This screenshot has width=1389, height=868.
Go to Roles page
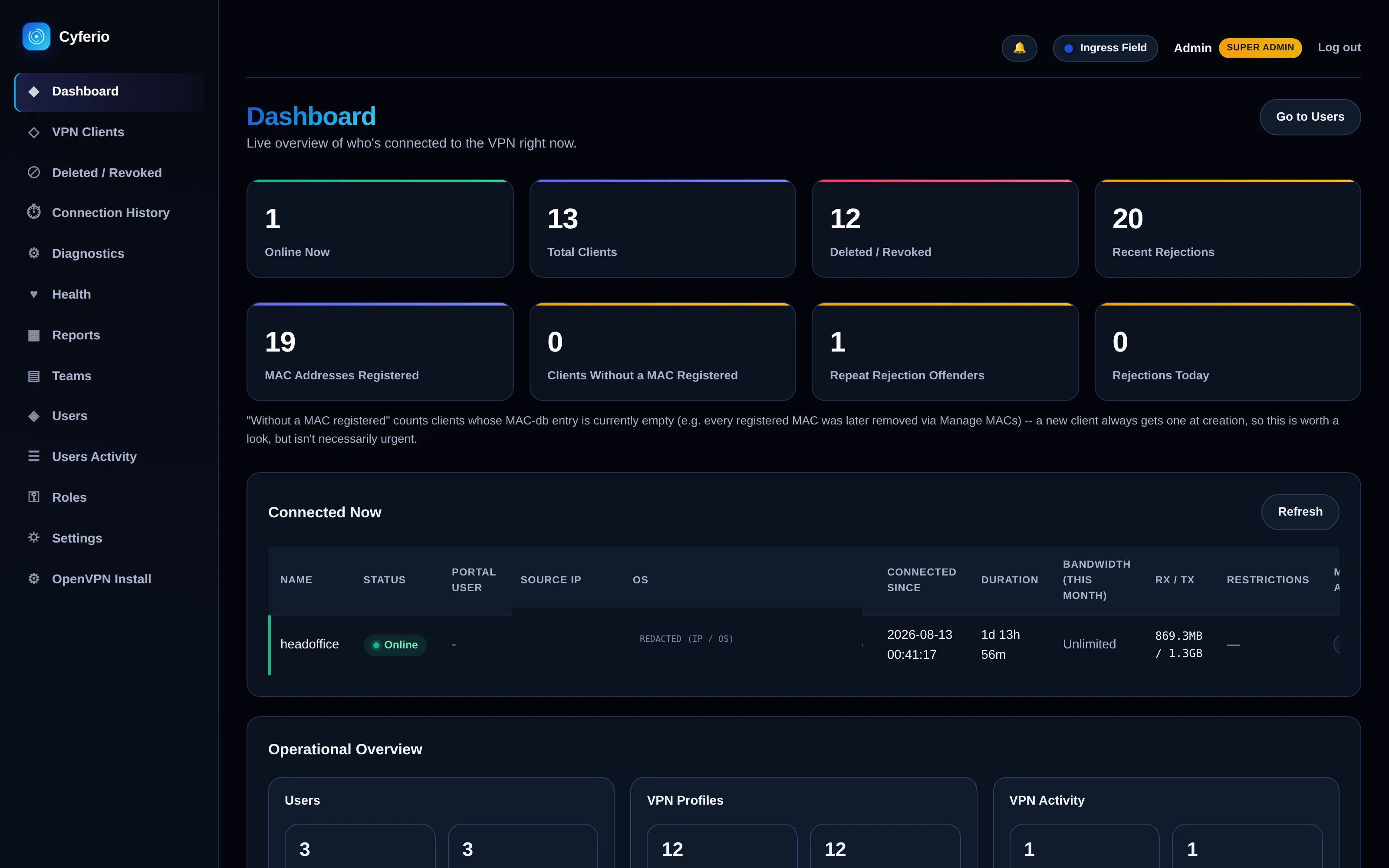coord(109,498)
